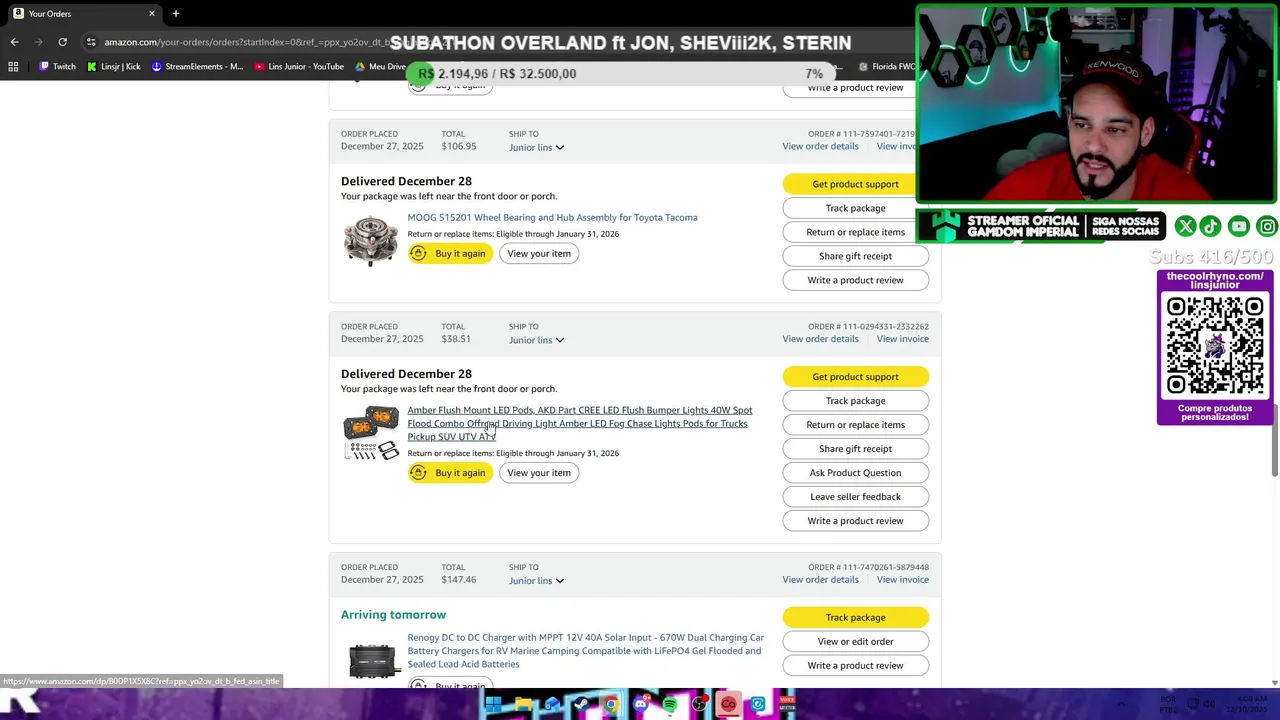Open the Linsjr | Kick bookmark
This screenshot has height=720, width=1280.
pyautogui.click(x=113, y=67)
